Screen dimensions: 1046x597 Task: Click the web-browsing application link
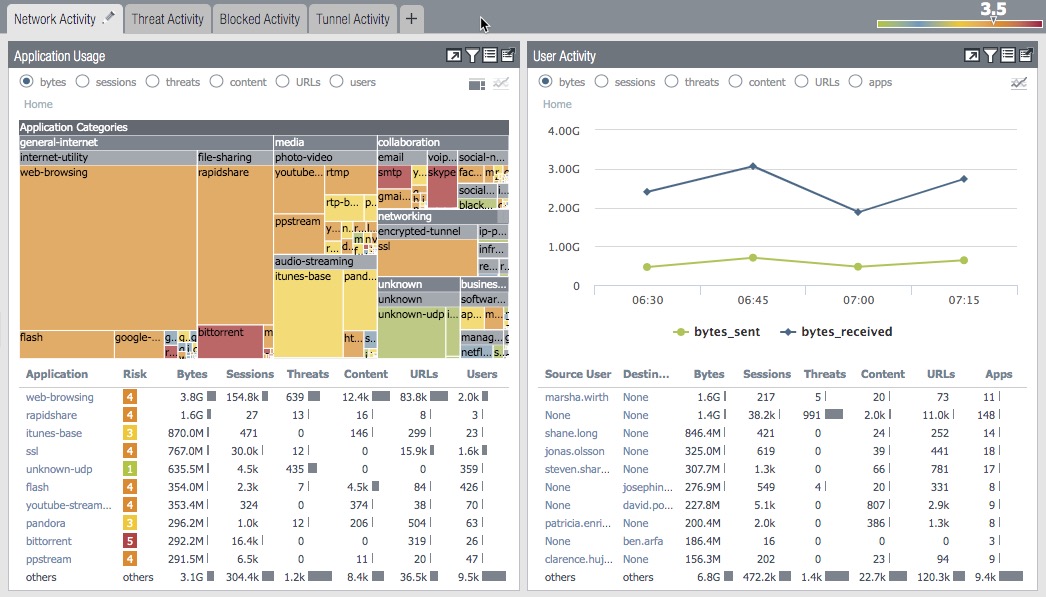click(x=59, y=397)
